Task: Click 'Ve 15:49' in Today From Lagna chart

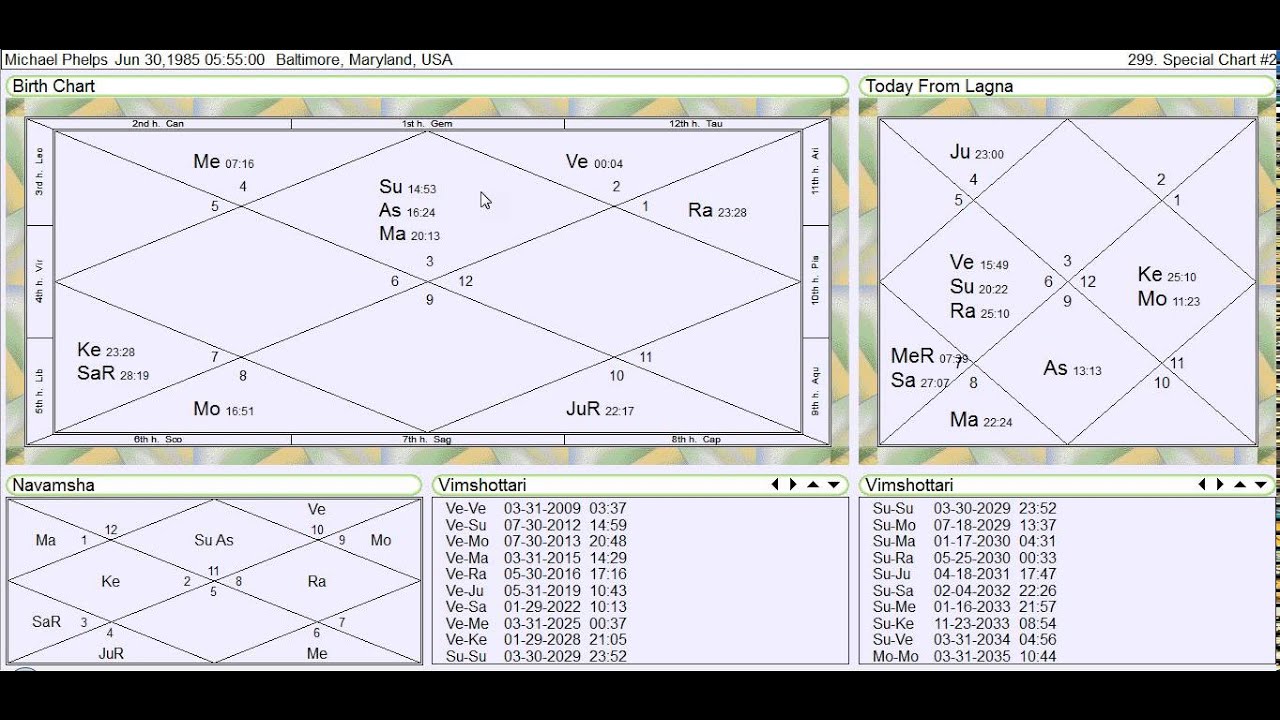Action: click(979, 263)
